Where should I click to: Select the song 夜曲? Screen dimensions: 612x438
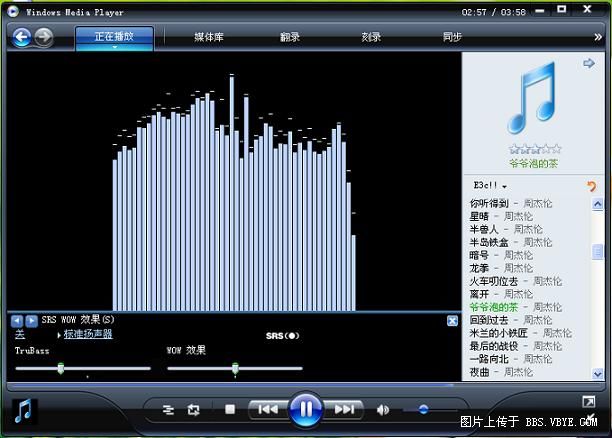click(x=501, y=372)
